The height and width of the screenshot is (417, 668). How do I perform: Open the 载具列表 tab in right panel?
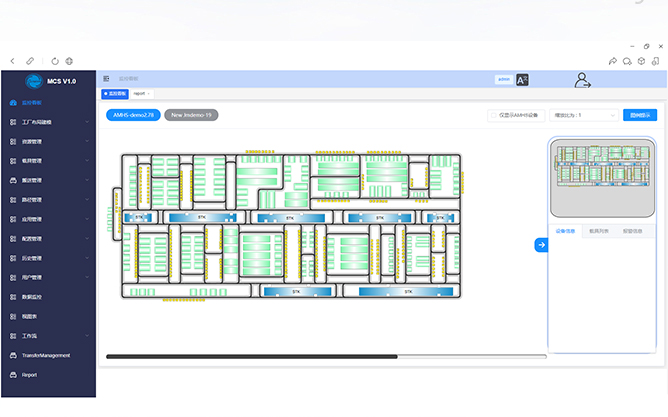[599, 231]
